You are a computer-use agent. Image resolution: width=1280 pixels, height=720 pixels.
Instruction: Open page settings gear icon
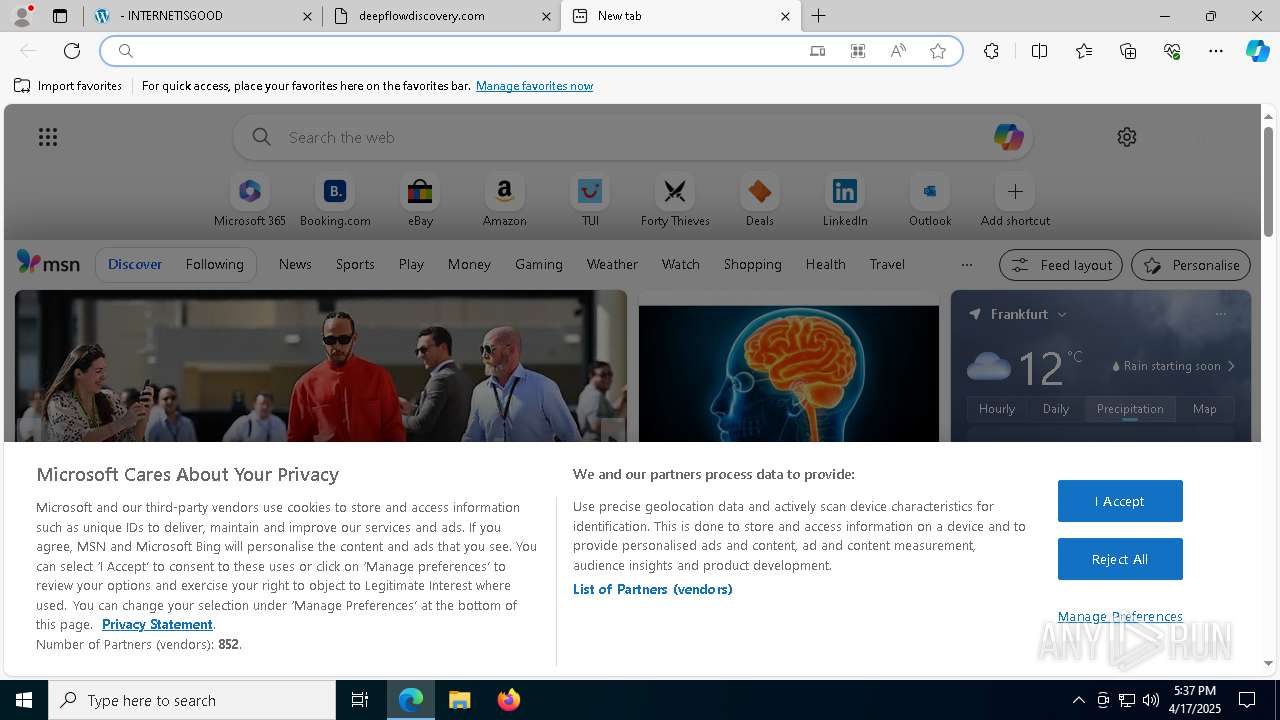tap(1127, 137)
